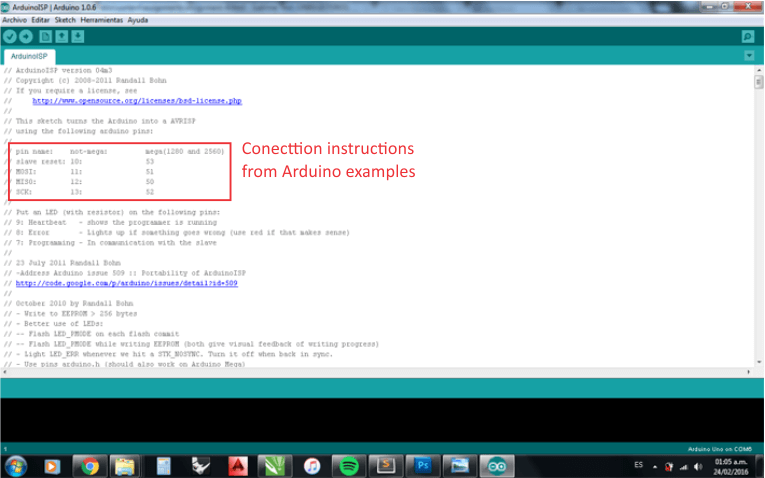Click the 'October 2010 by Randall Bohn' line
Image resolution: width=765 pixels, height=478 pixels.
68,303
